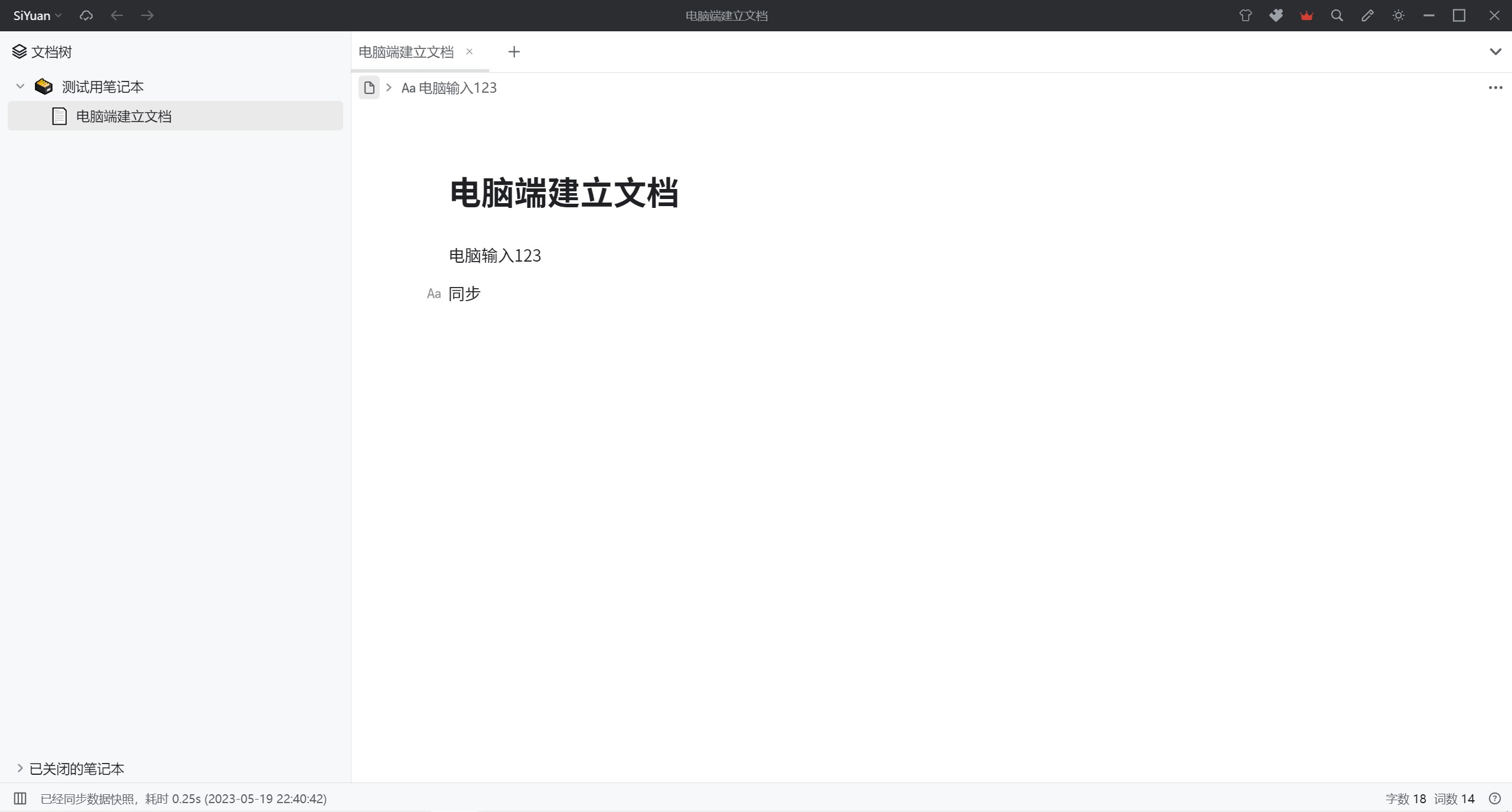Select 电脑端建立文档 in the document tree
Viewport: 1512px width, 812px height.
click(123, 116)
